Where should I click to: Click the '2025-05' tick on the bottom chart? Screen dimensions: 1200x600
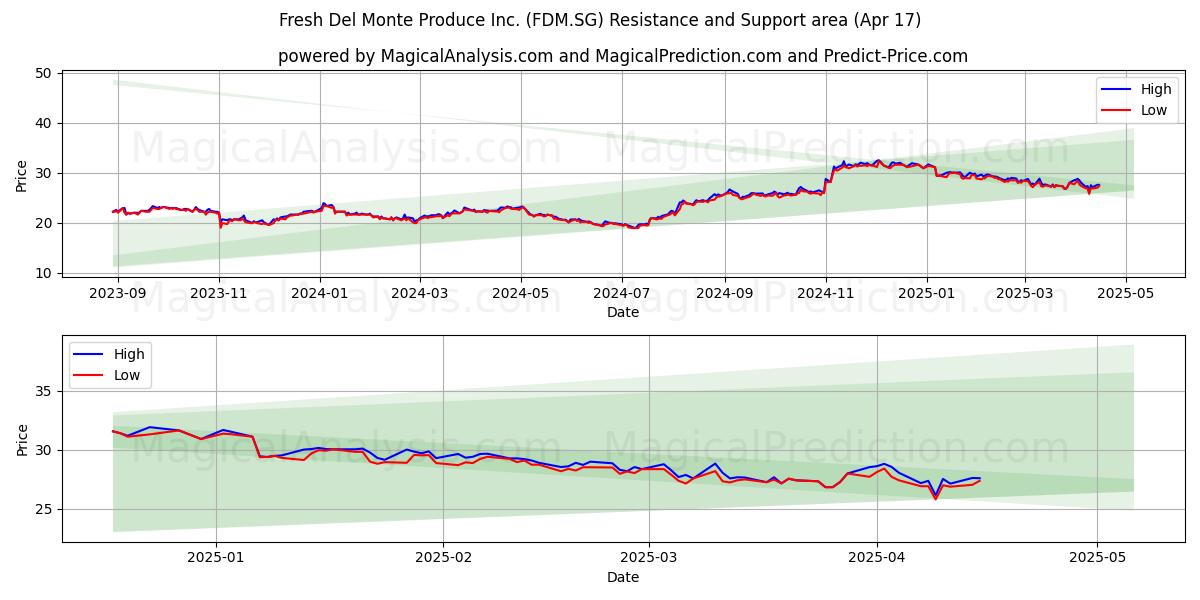point(1097,560)
